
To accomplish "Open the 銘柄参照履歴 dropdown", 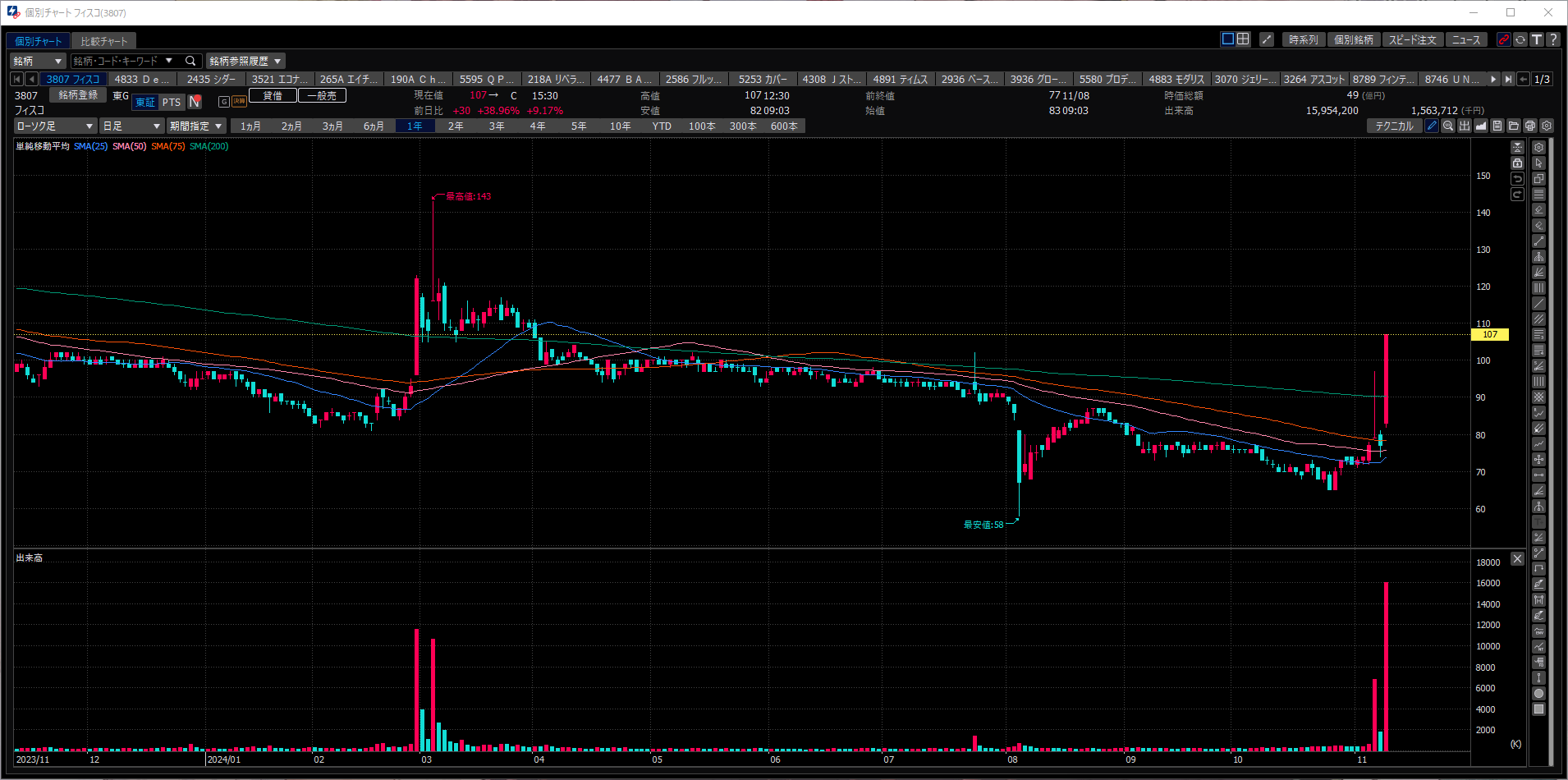I will pyautogui.click(x=245, y=61).
